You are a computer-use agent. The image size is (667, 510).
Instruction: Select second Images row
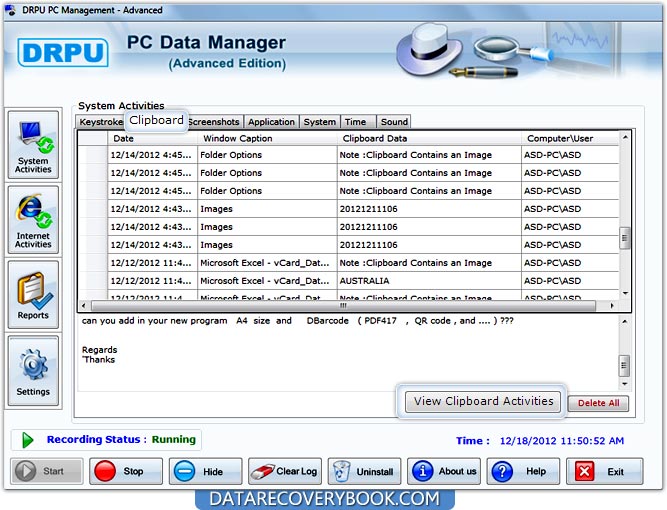(348, 227)
